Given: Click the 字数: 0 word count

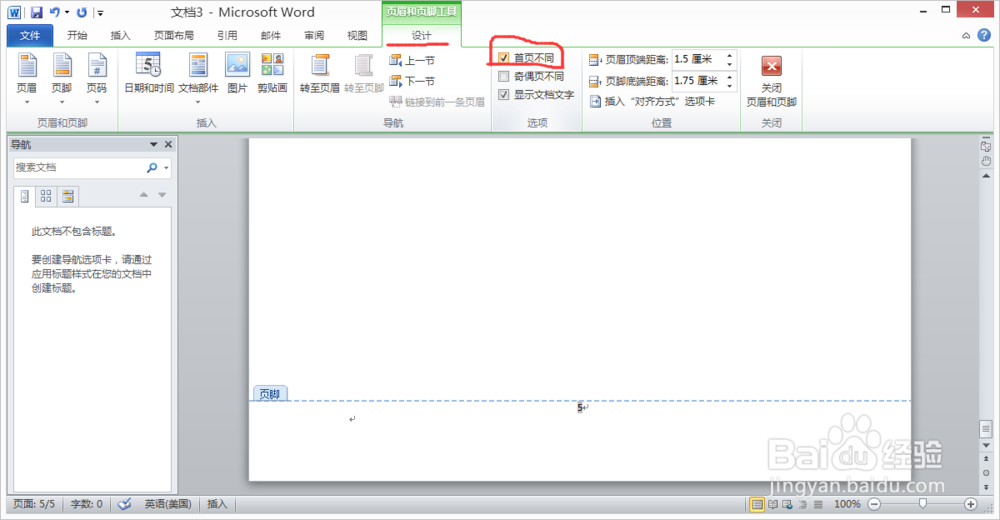Looking at the screenshot, I should pyautogui.click(x=86, y=504).
